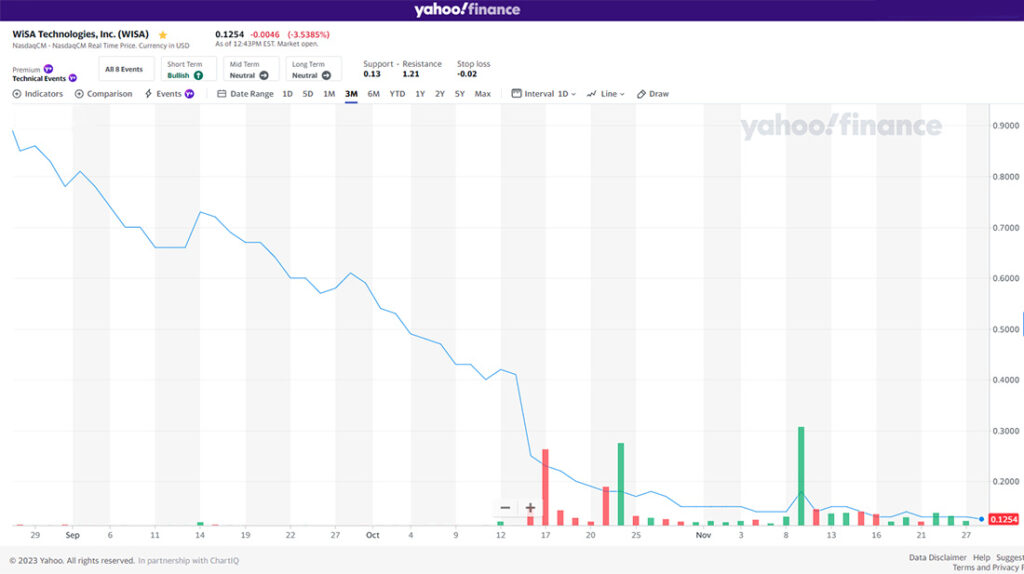
Task: Click the Premium purple badge icon
Action: pyautogui.click(x=48, y=69)
